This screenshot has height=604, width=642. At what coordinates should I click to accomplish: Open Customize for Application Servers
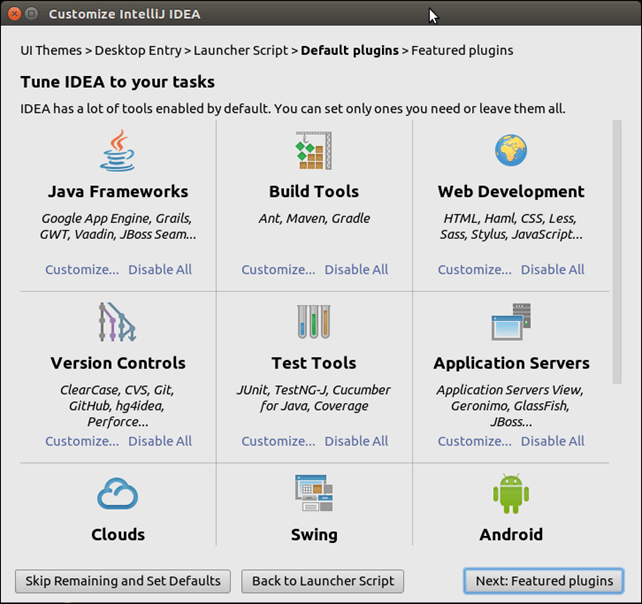[475, 441]
